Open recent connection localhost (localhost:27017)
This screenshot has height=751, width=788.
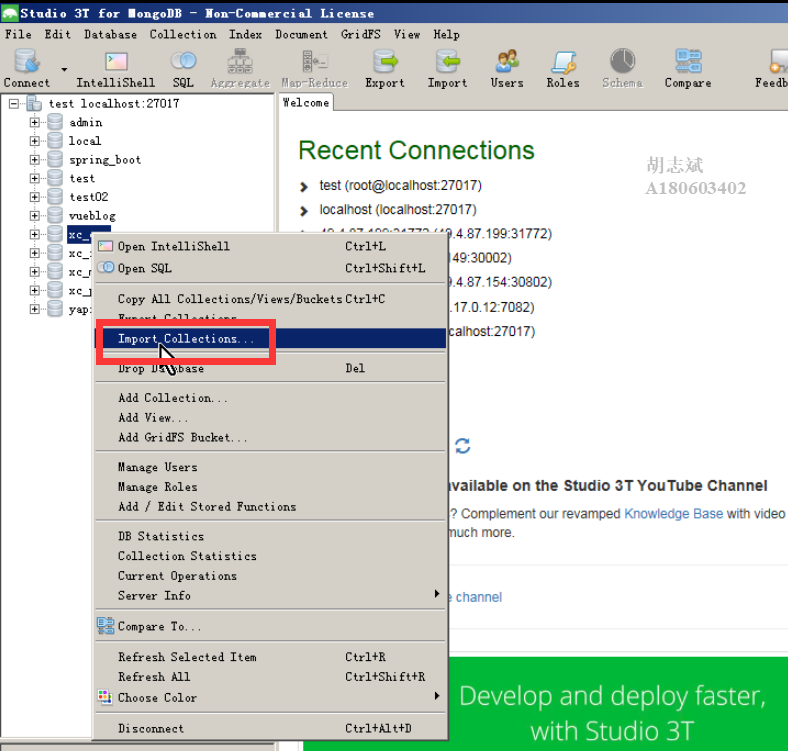[x=398, y=210]
